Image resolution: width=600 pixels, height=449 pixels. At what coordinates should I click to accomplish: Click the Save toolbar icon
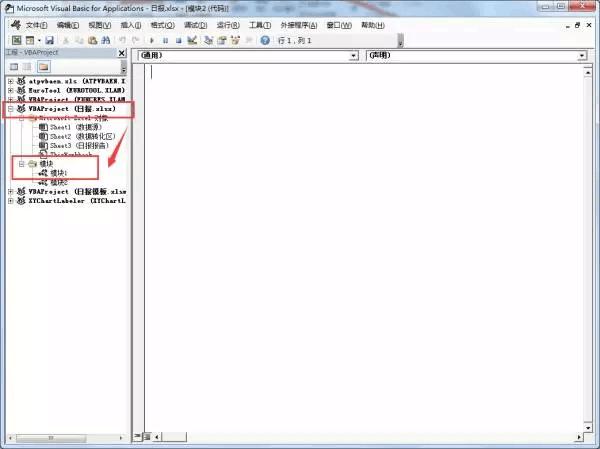tap(49, 40)
